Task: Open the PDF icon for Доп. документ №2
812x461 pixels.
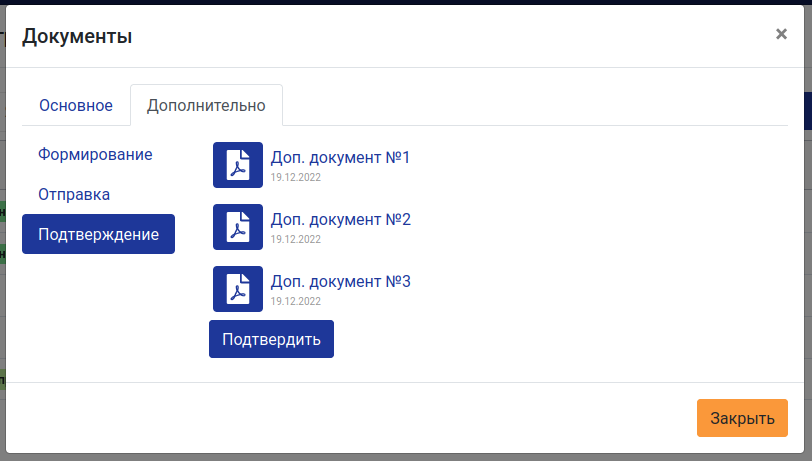Action: coord(238,227)
